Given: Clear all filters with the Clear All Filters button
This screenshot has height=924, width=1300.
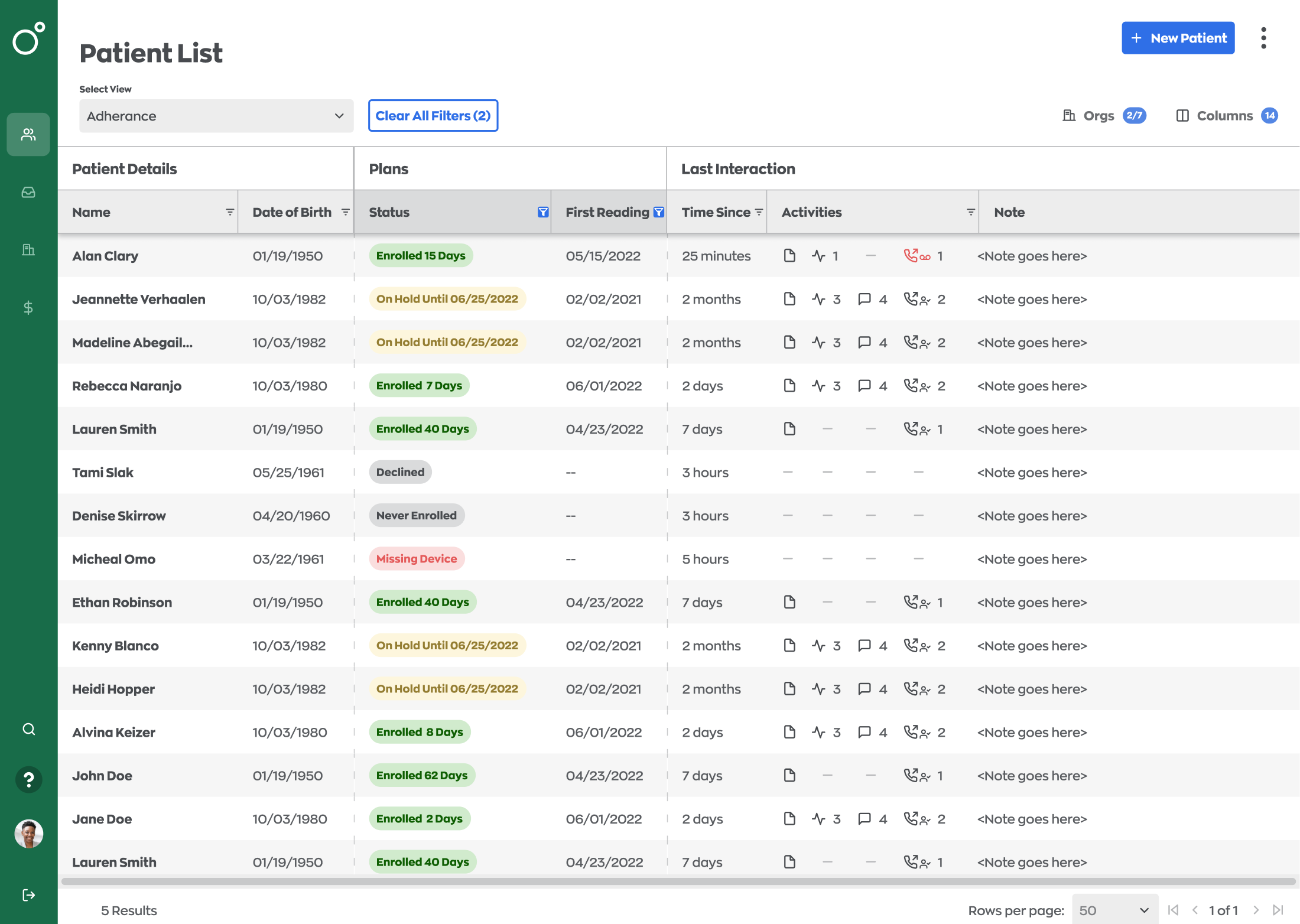Looking at the screenshot, I should point(433,116).
